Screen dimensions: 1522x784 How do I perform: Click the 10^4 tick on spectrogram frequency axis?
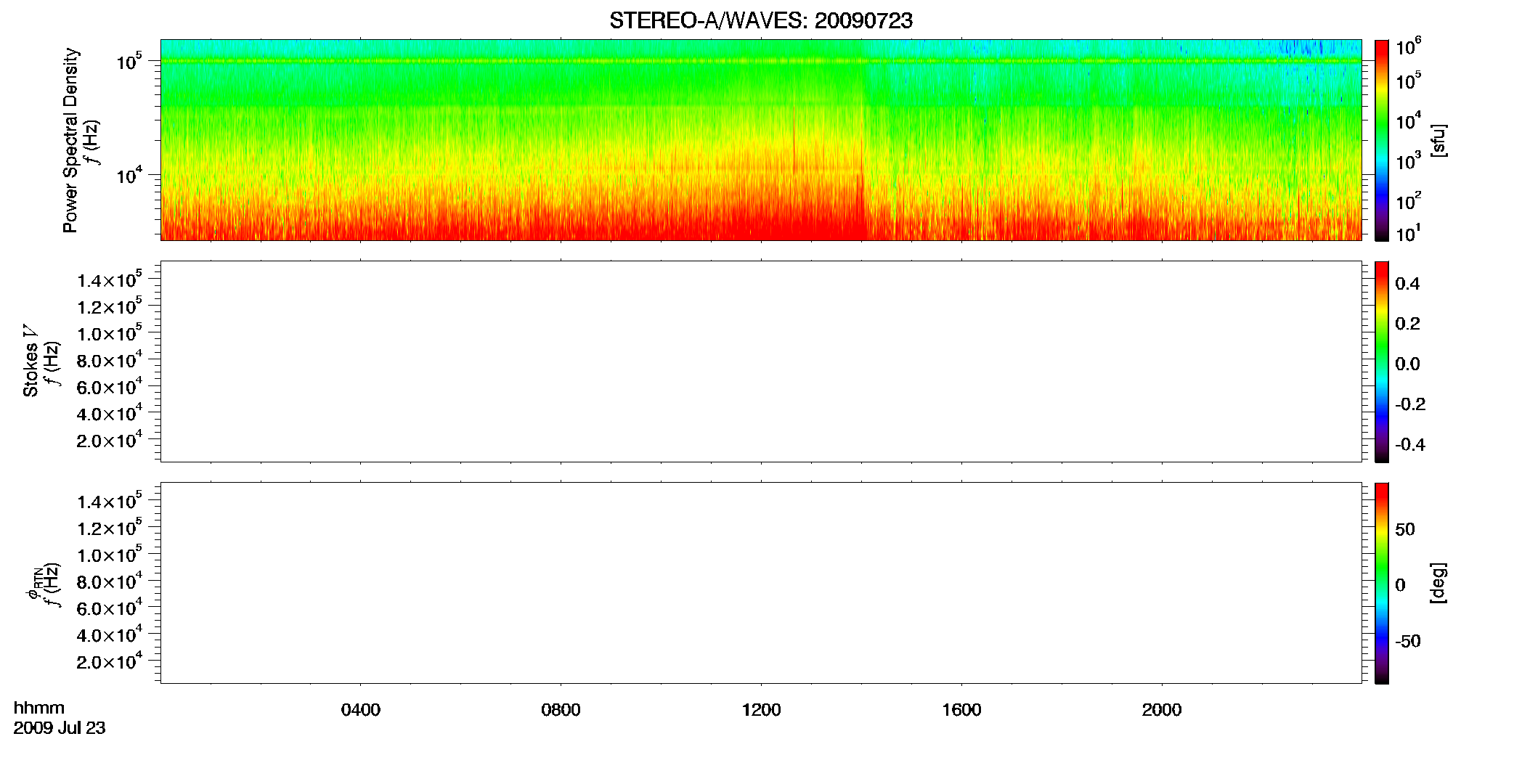[x=130, y=175]
